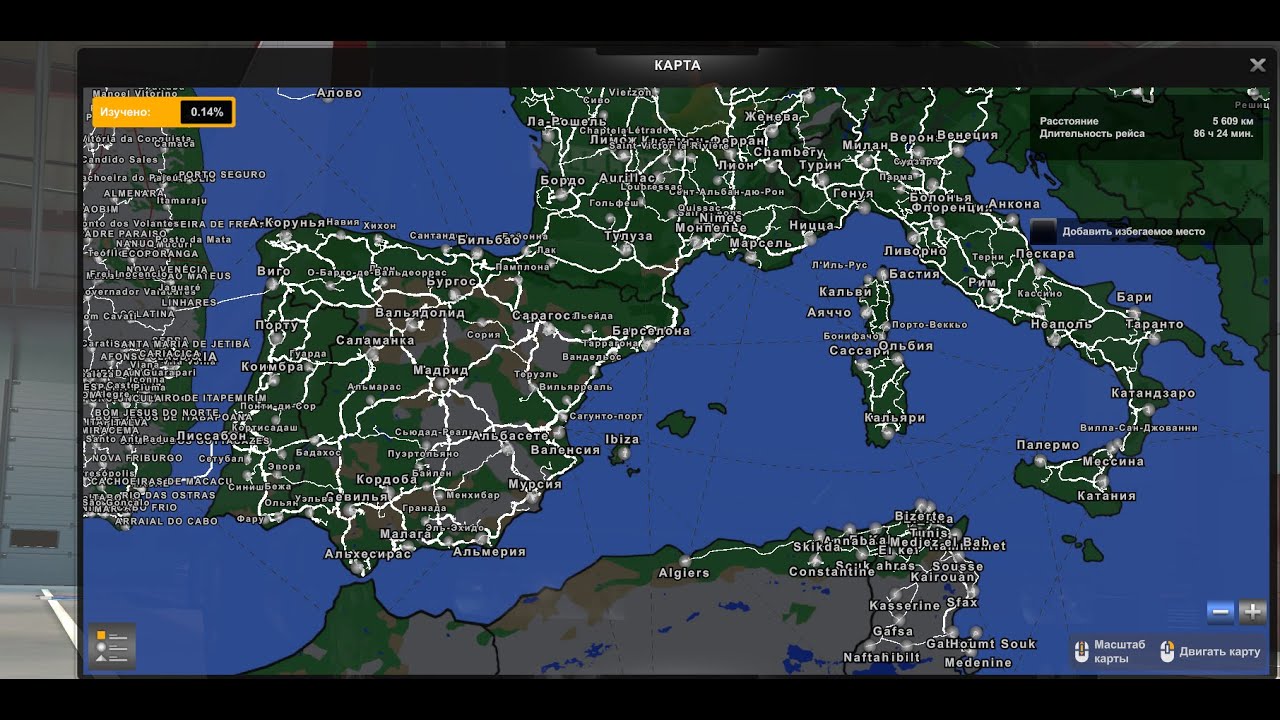The width and height of the screenshot is (1280, 720).
Task: Select Мадрид on the map
Action: click(440, 370)
